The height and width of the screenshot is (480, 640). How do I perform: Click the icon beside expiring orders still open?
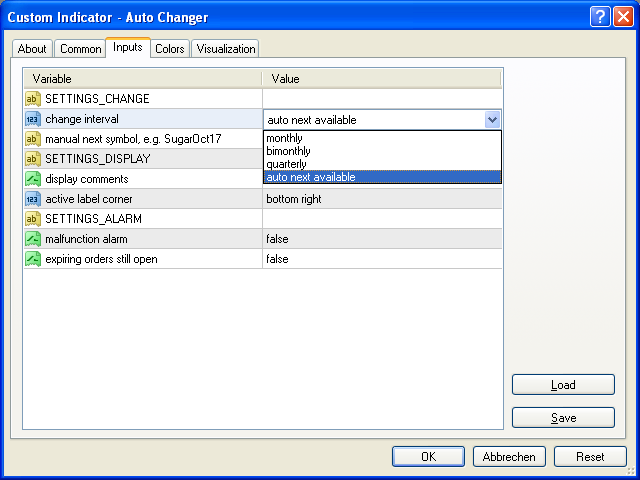tap(32, 259)
